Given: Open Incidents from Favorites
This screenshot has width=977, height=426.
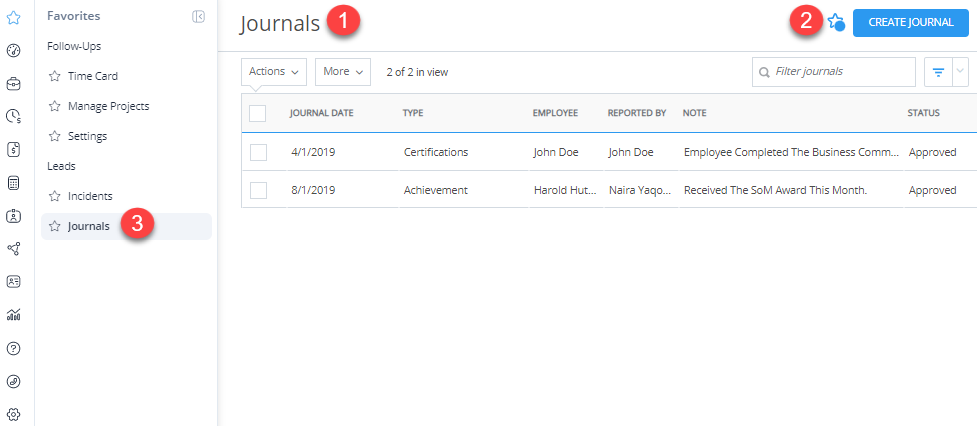Looking at the screenshot, I should [x=90, y=196].
